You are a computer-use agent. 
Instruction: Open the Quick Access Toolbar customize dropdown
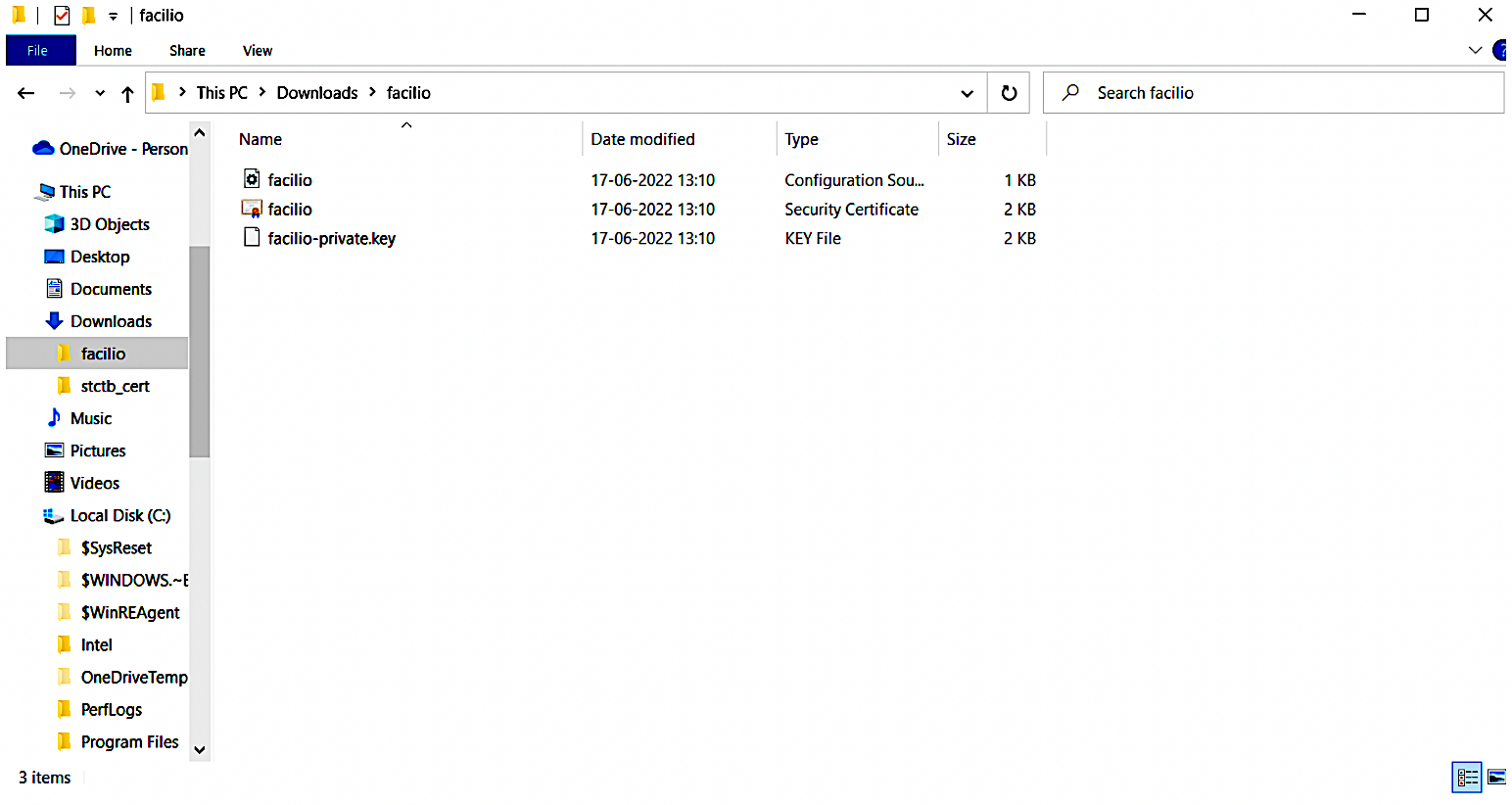[112, 15]
